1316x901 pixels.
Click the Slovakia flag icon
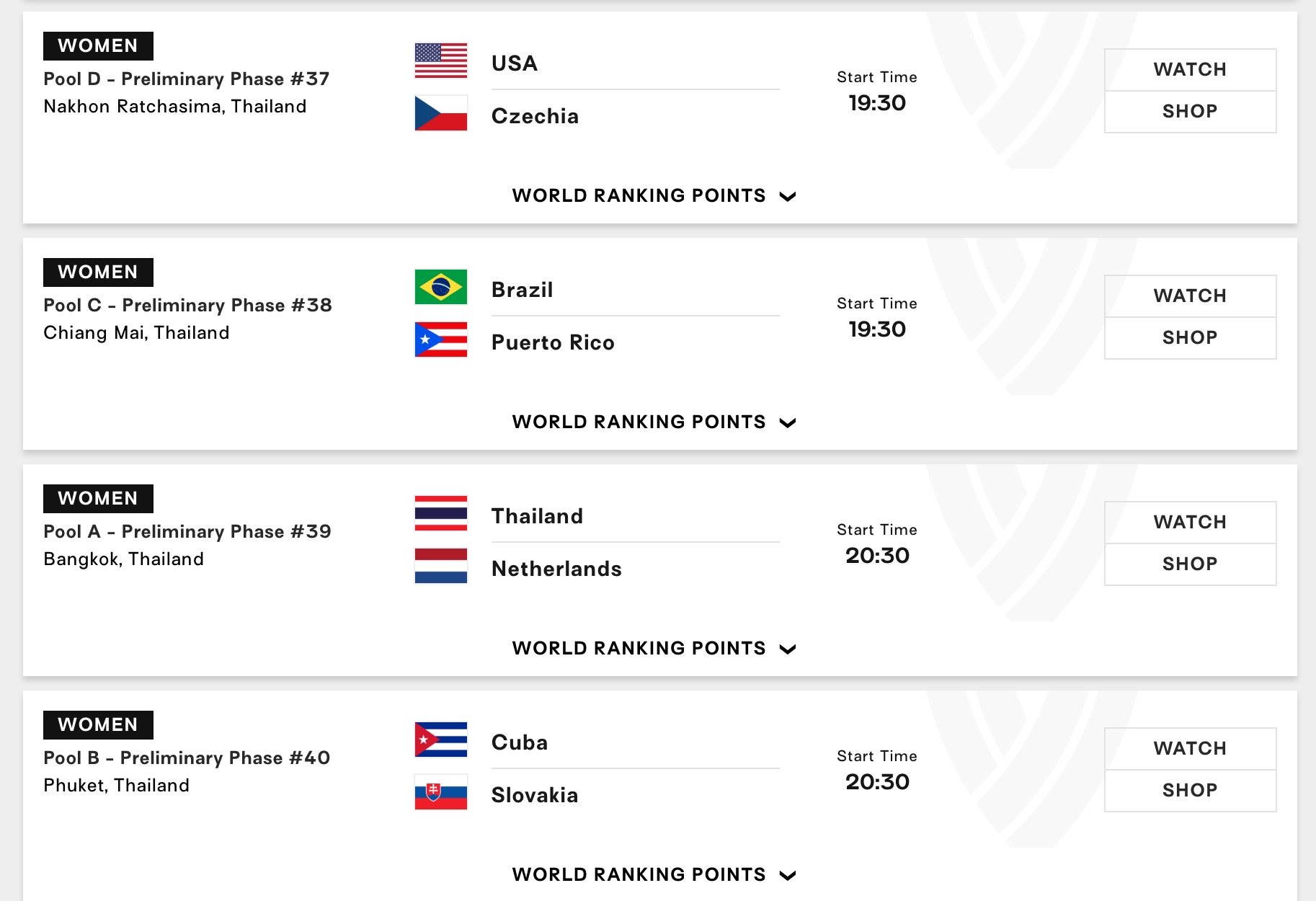(x=440, y=792)
